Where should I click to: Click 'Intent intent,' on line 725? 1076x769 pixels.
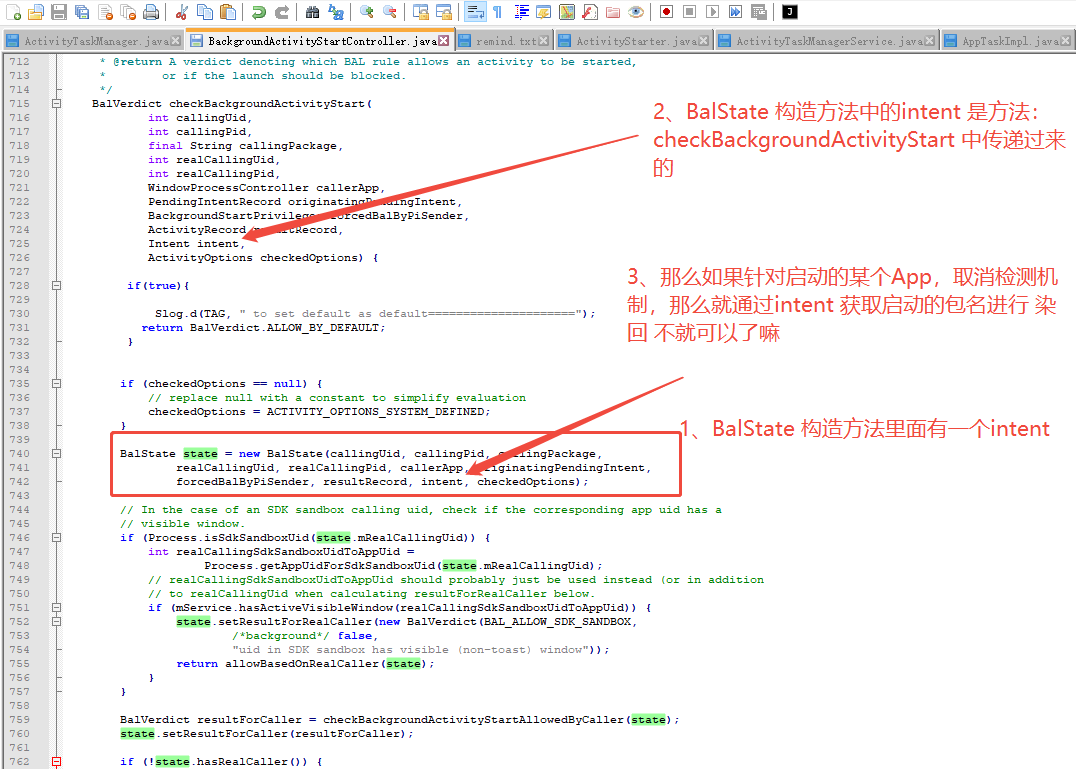coord(196,244)
